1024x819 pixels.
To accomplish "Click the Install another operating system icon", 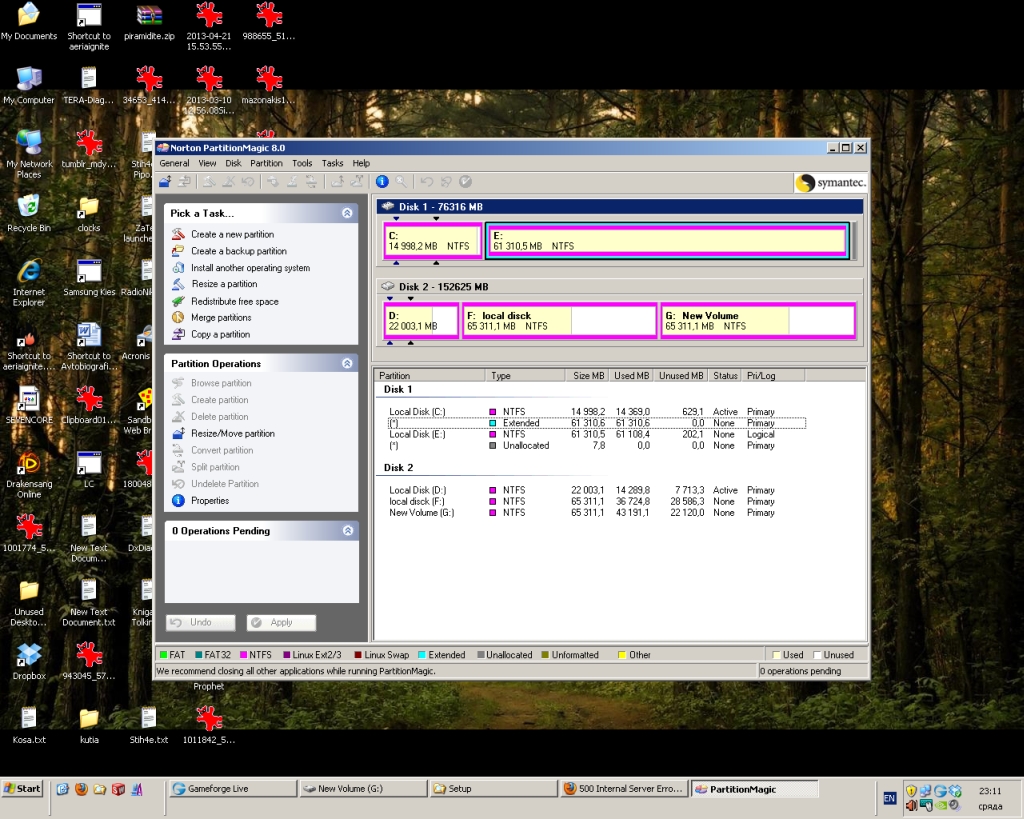I will coord(179,268).
